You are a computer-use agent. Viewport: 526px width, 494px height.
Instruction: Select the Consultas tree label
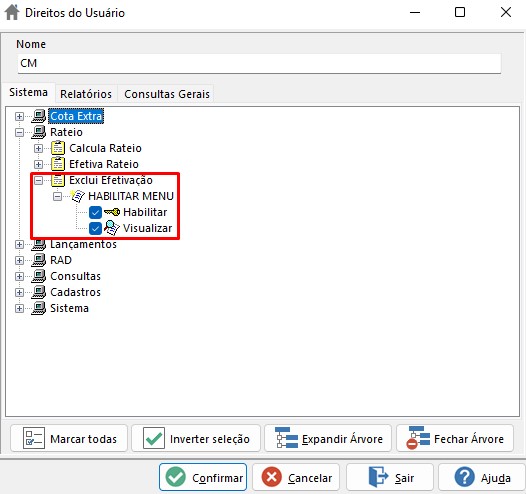pyautogui.click(x=75, y=276)
